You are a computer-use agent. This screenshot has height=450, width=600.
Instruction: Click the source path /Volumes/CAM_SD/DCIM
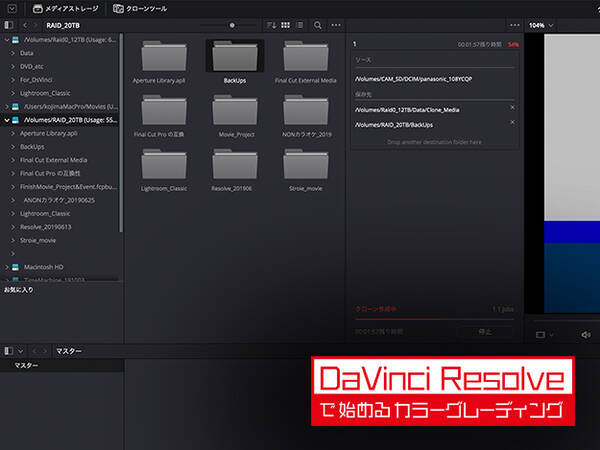click(413, 79)
